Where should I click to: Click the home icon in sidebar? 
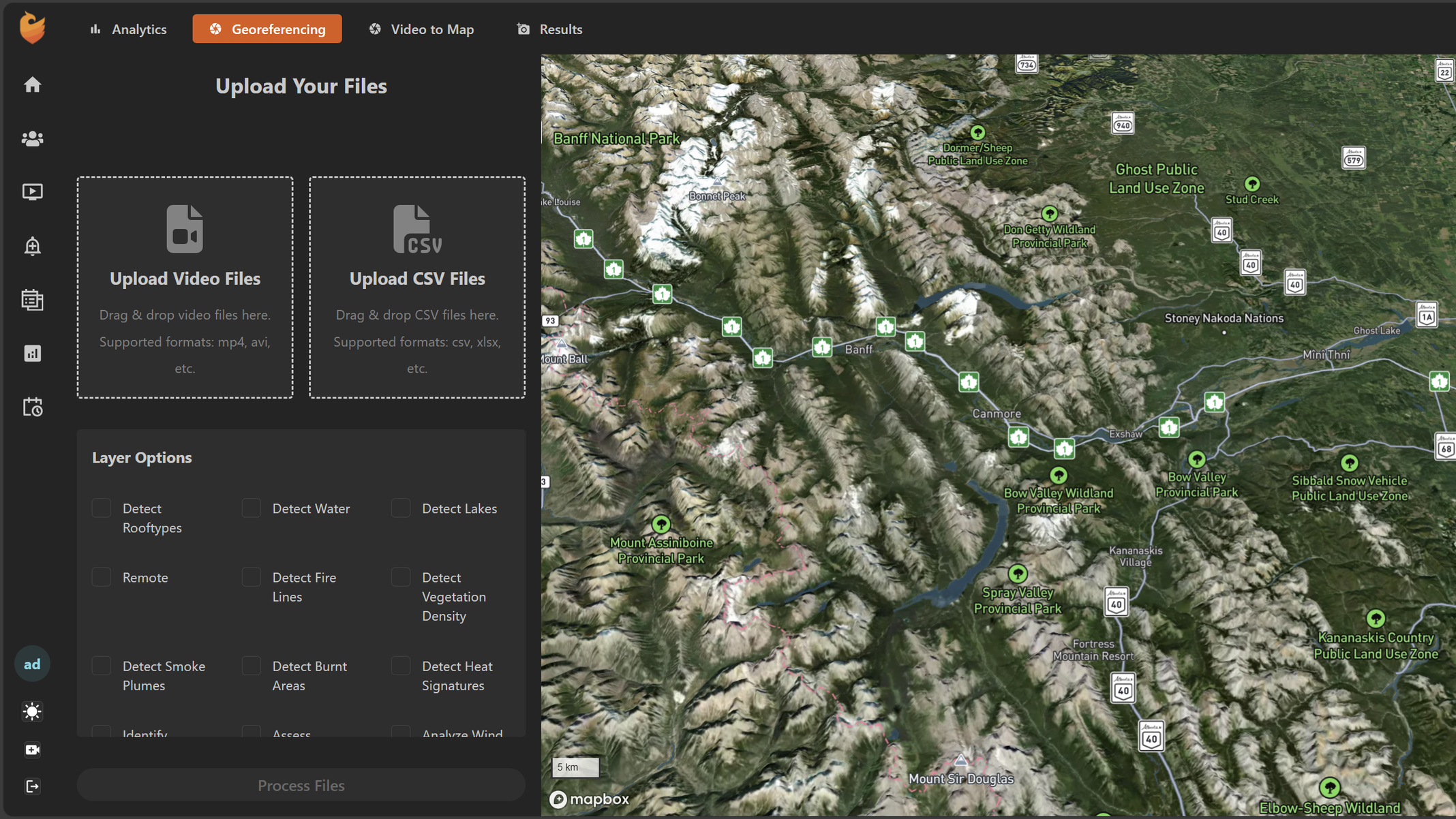(32, 84)
